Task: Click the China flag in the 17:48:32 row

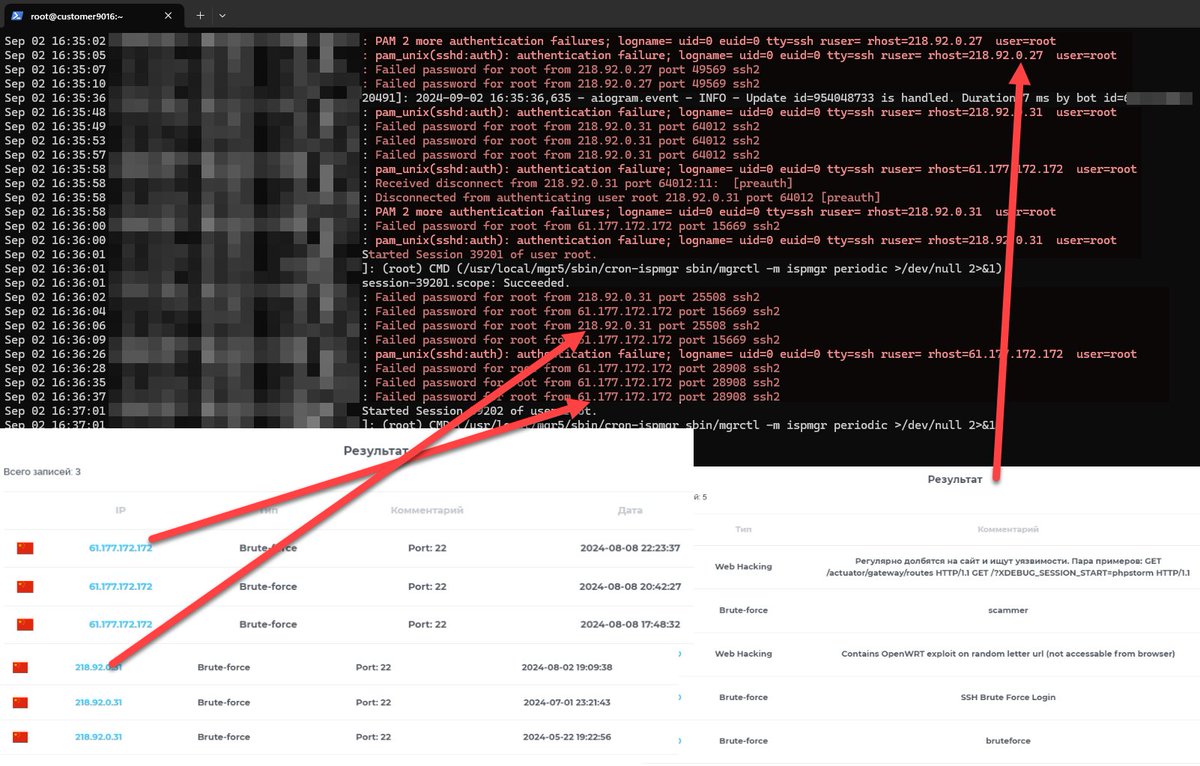Action: tap(25, 624)
